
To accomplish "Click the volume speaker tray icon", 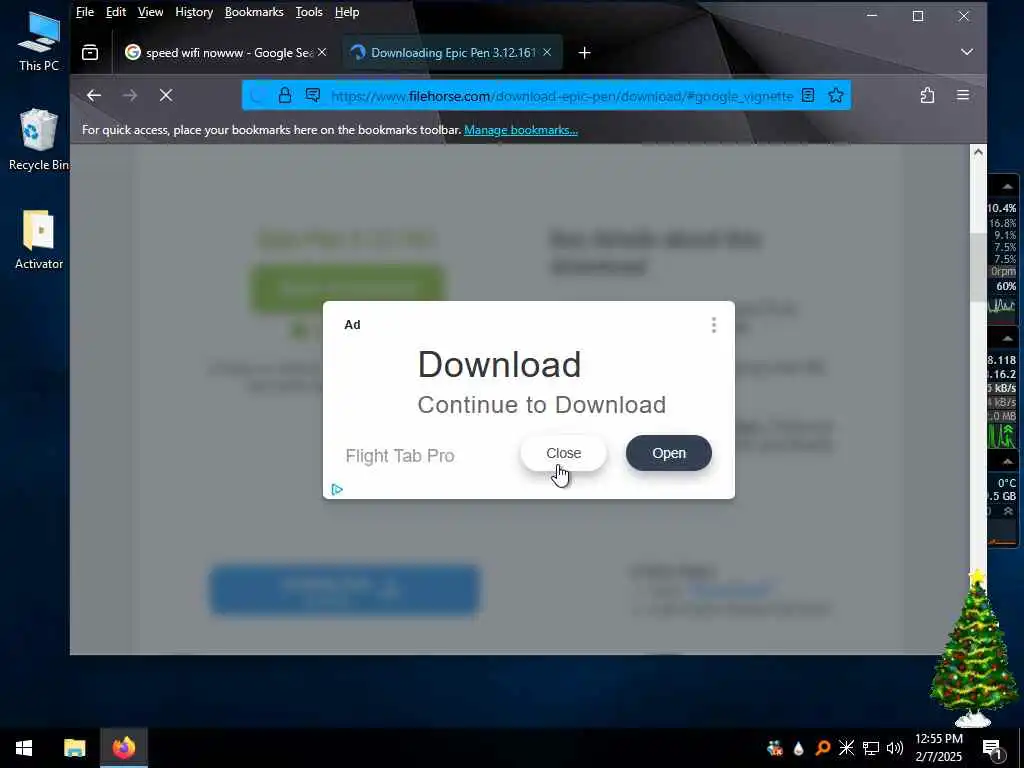I will click(895, 748).
